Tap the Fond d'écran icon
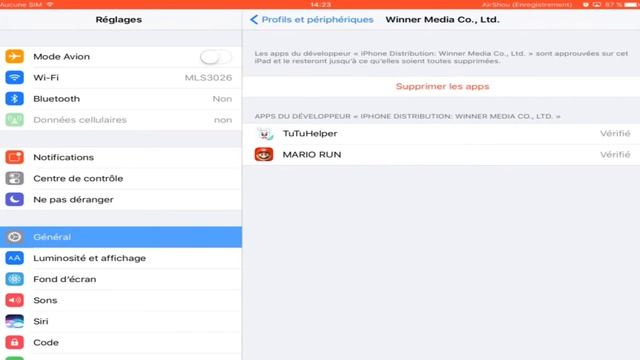 [x=14, y=279]
